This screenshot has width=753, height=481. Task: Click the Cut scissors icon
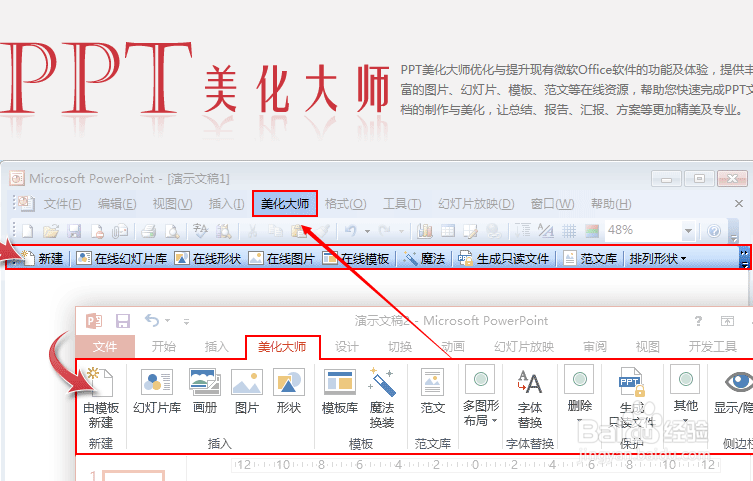252,231
